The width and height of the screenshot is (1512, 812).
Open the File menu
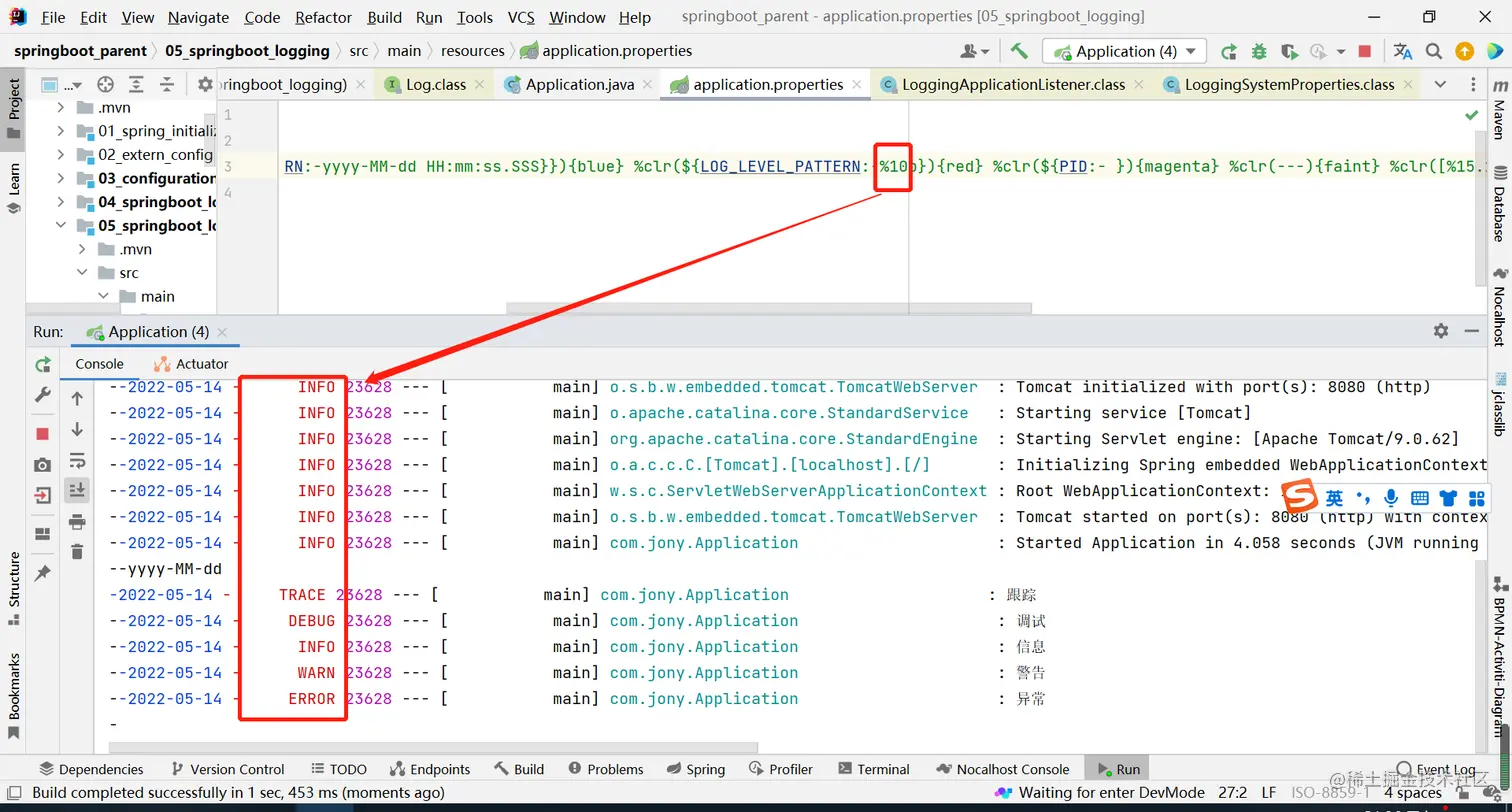coord(53,17)
